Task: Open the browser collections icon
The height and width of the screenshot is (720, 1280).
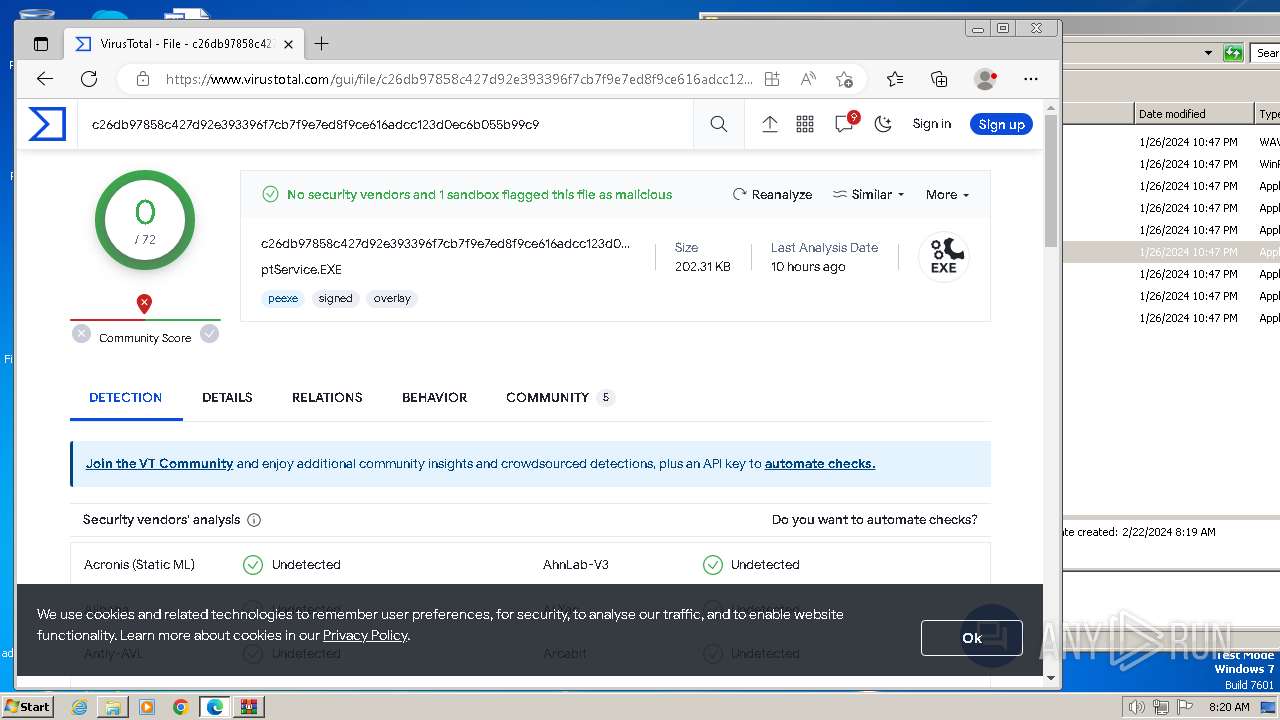Action: click(939, 79)
